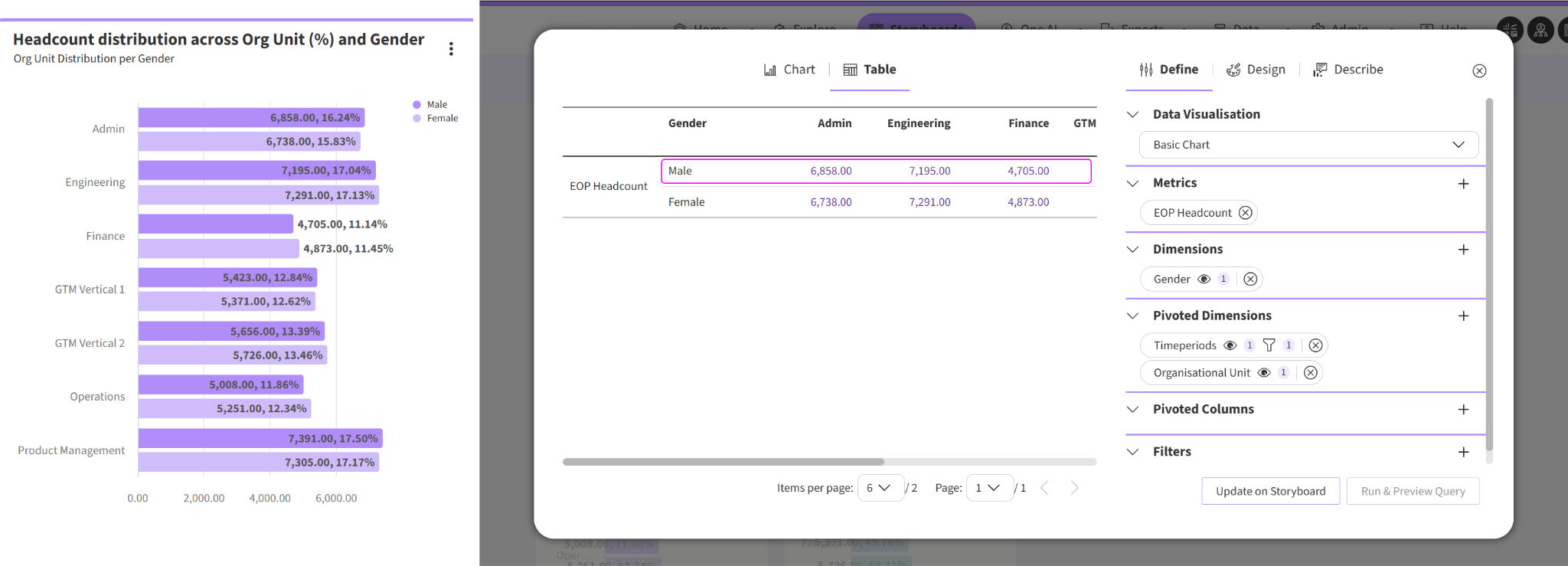Add a new metric with plus icon
Screen dimensions: 1568x566
coord(1463,184)
